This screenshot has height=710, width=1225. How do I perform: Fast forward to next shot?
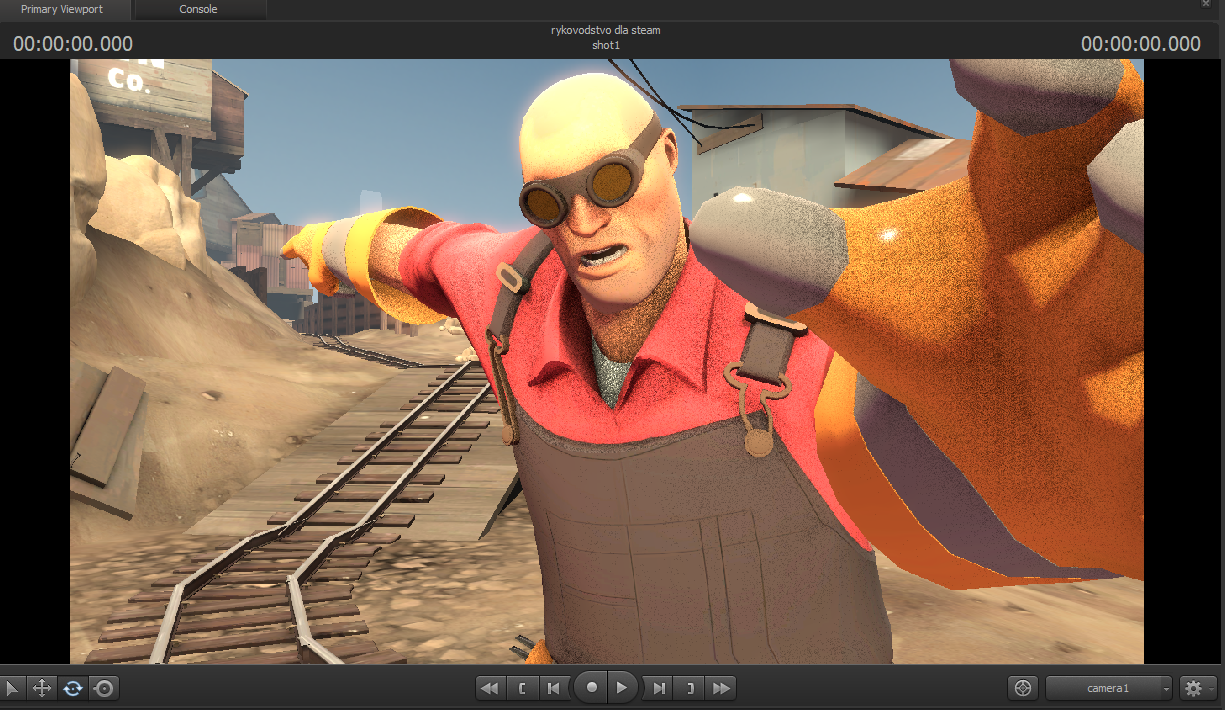[721, 688]
